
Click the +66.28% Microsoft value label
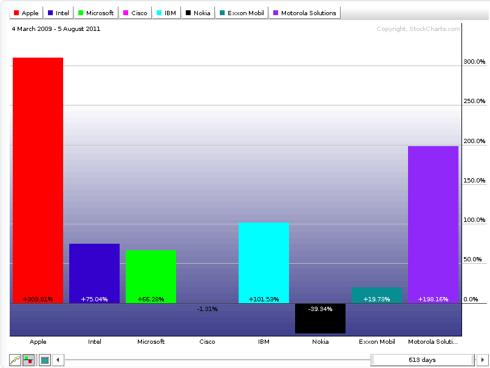click(151, 299)
